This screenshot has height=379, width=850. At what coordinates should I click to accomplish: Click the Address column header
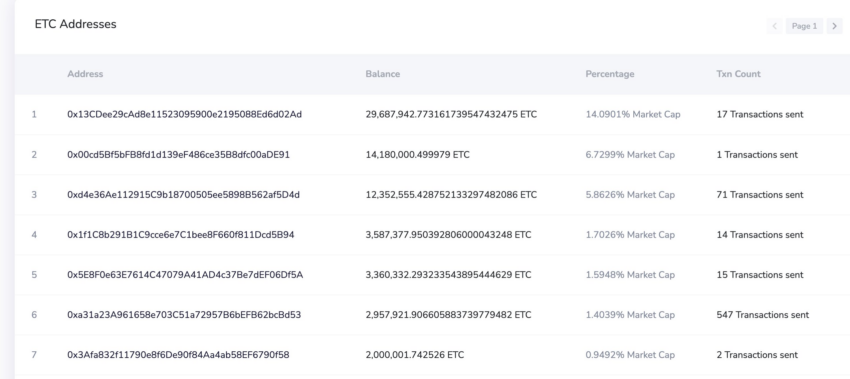click(85, 74)
